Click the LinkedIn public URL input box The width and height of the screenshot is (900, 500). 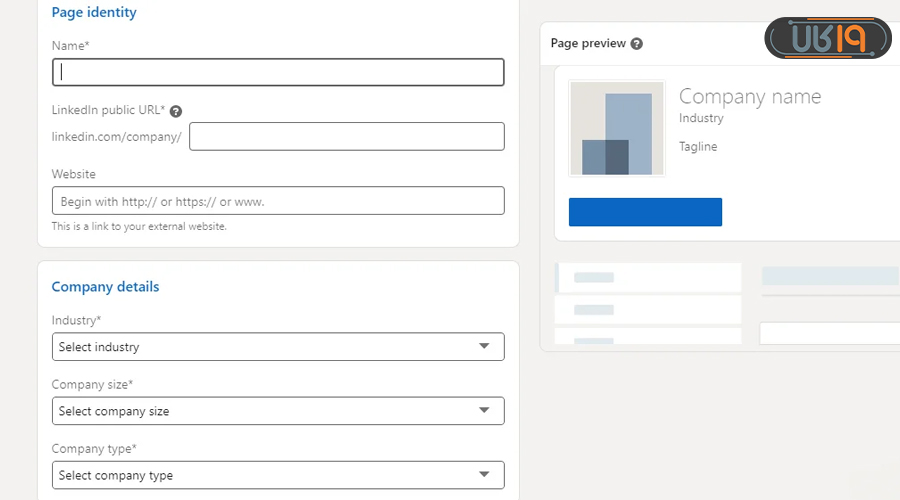click(346, 137)
